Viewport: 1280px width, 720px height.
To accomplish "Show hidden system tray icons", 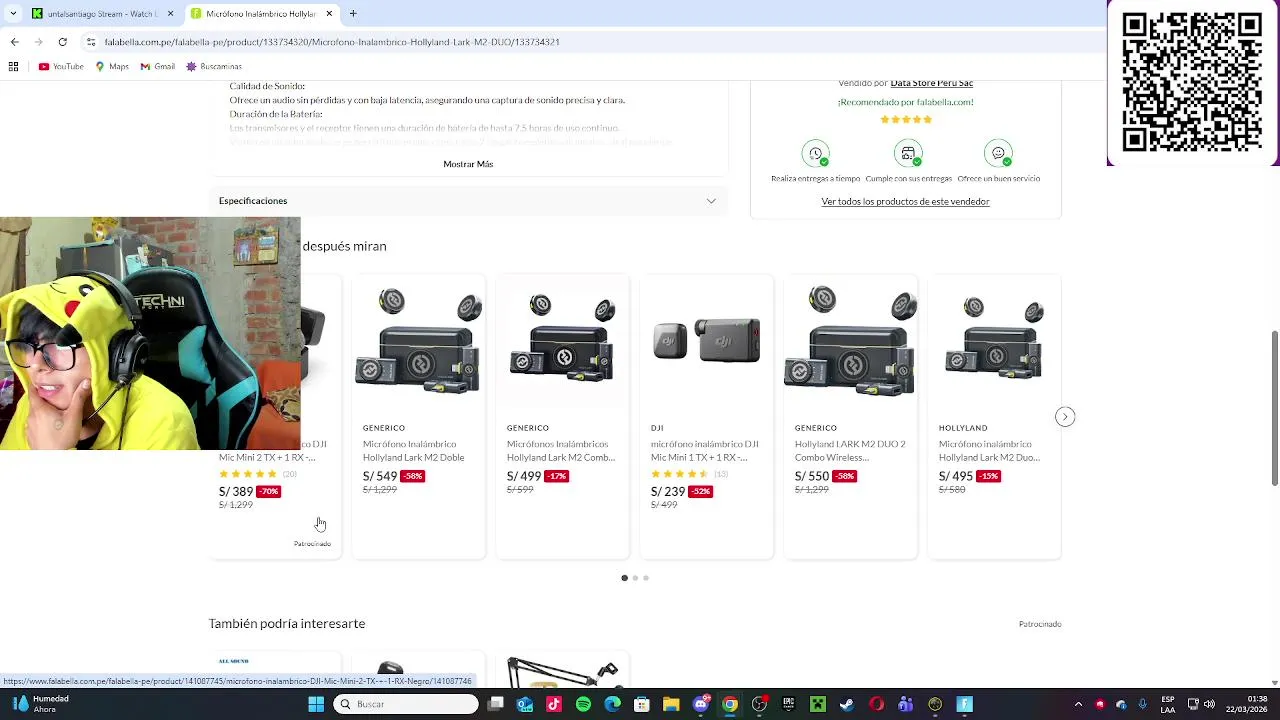I will point(1078,704).
